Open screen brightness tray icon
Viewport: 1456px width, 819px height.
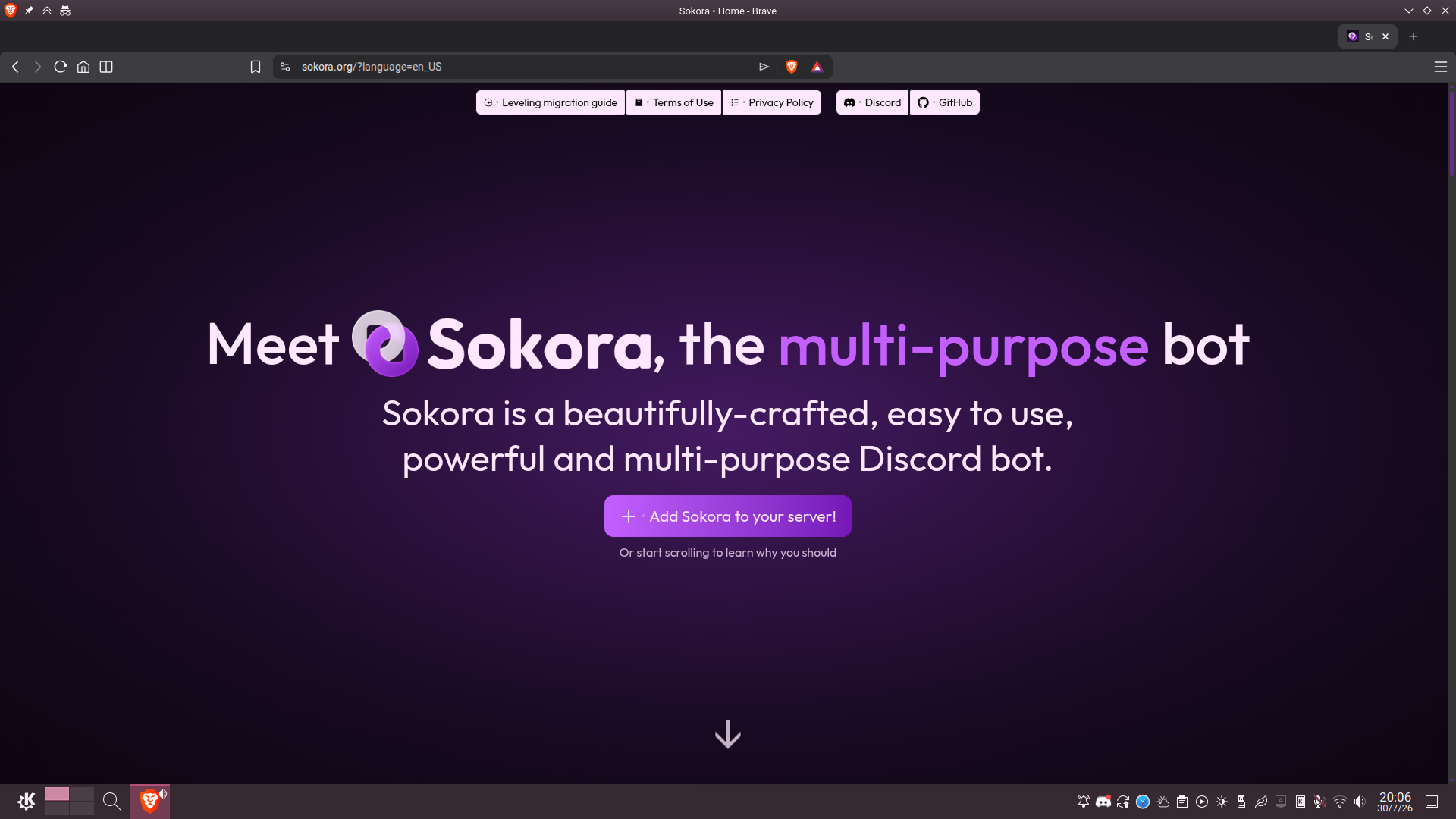1222,802
